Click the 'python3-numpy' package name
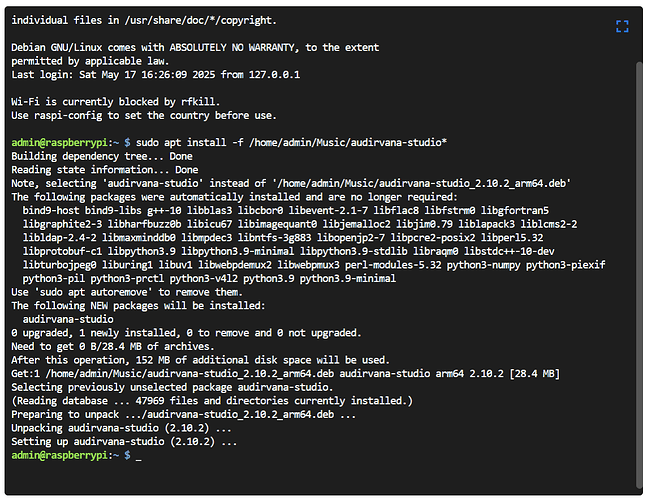This screenshot has width=647, height=500. (x=484, y=265)
